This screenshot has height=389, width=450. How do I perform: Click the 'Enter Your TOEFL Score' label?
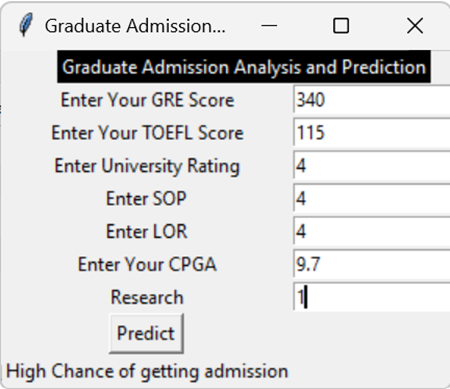click(x=147, y=132)
